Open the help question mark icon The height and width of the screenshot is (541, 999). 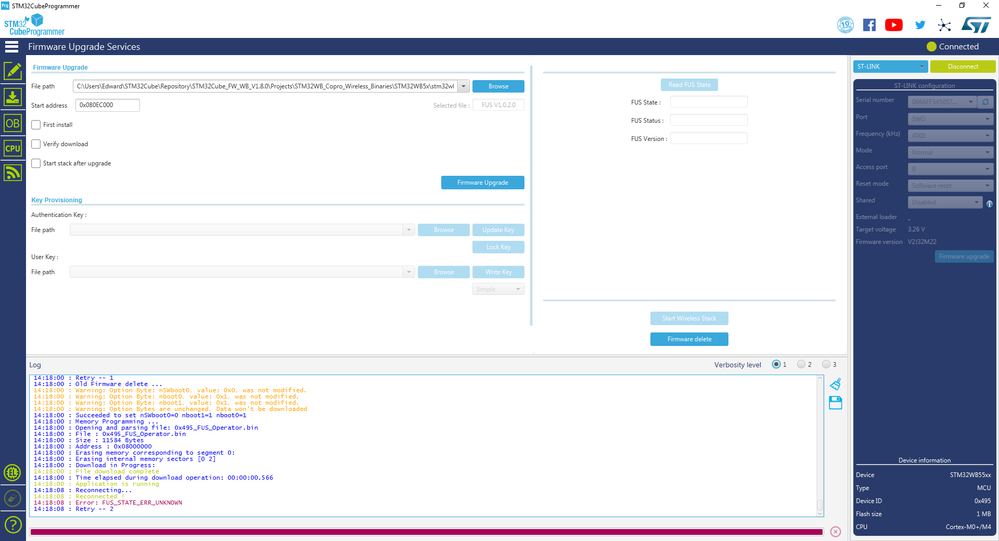13,525
